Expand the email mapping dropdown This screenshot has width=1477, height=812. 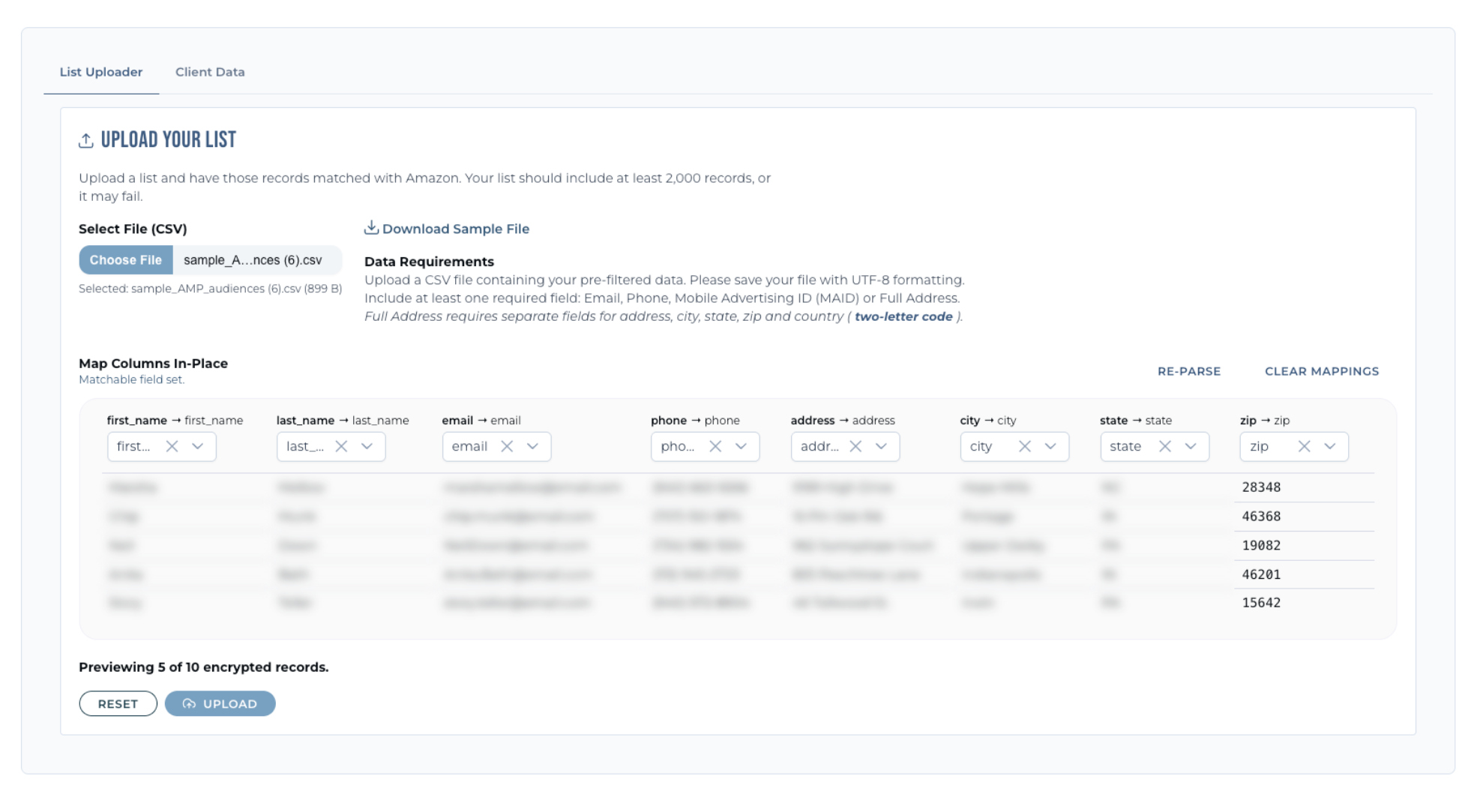pyautogui.click(x=532, y=446)
